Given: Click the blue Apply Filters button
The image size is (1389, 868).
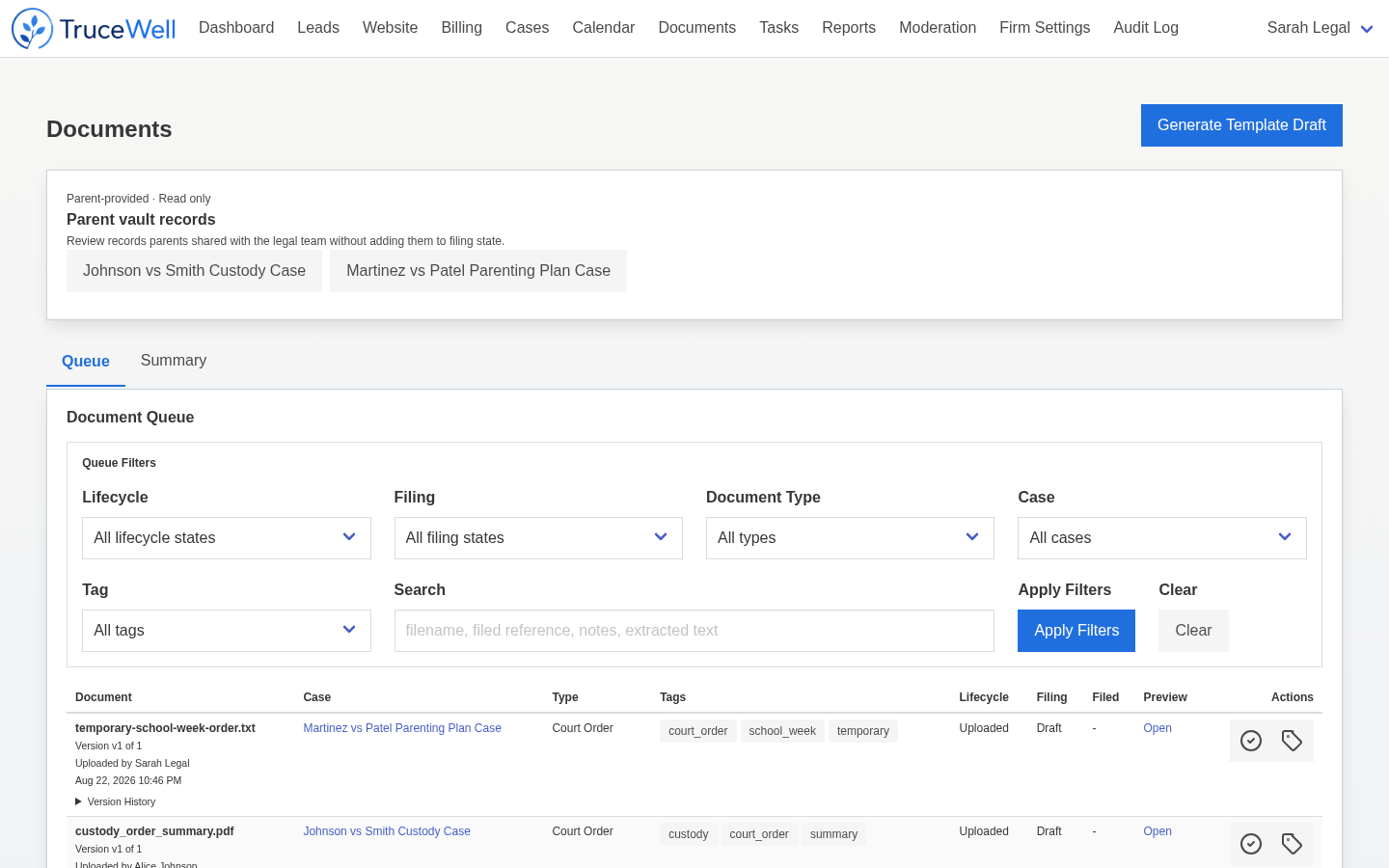Looking at the screenshot, I should pyautogui.click(x=1076, y=631).
